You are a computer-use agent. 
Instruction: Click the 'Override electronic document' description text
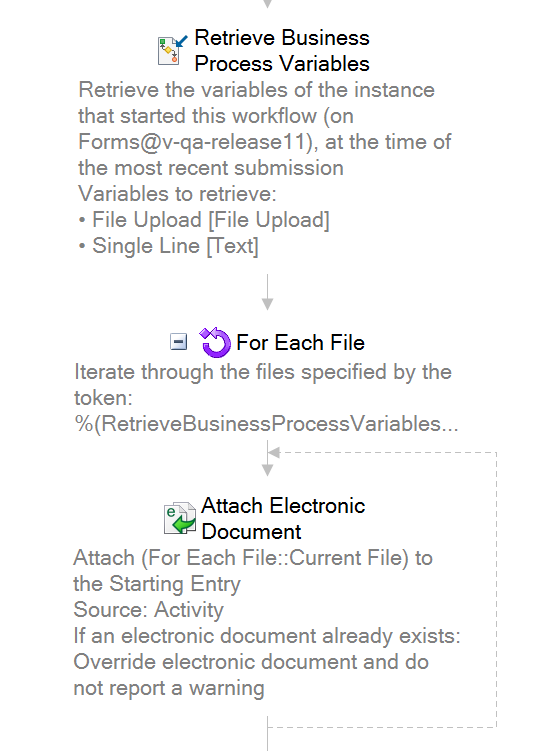[251, 662]
